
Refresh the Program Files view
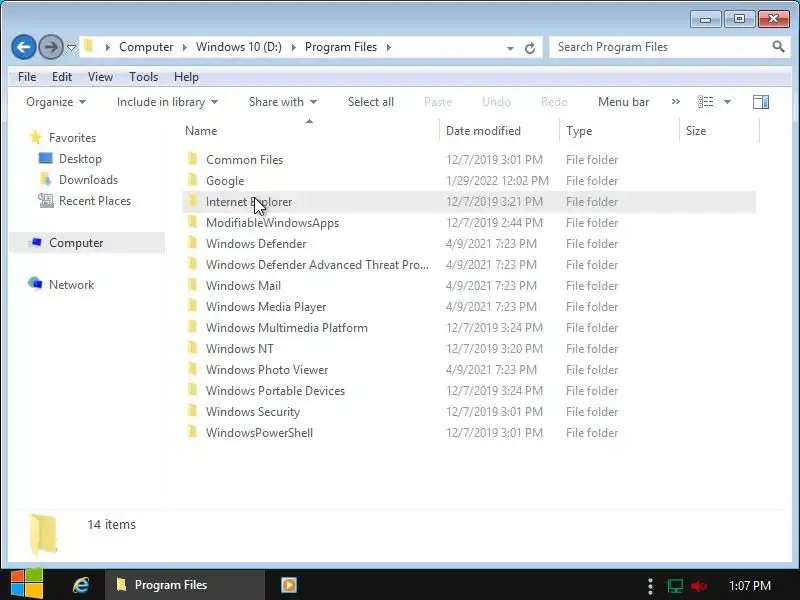[x=530, y=48]
